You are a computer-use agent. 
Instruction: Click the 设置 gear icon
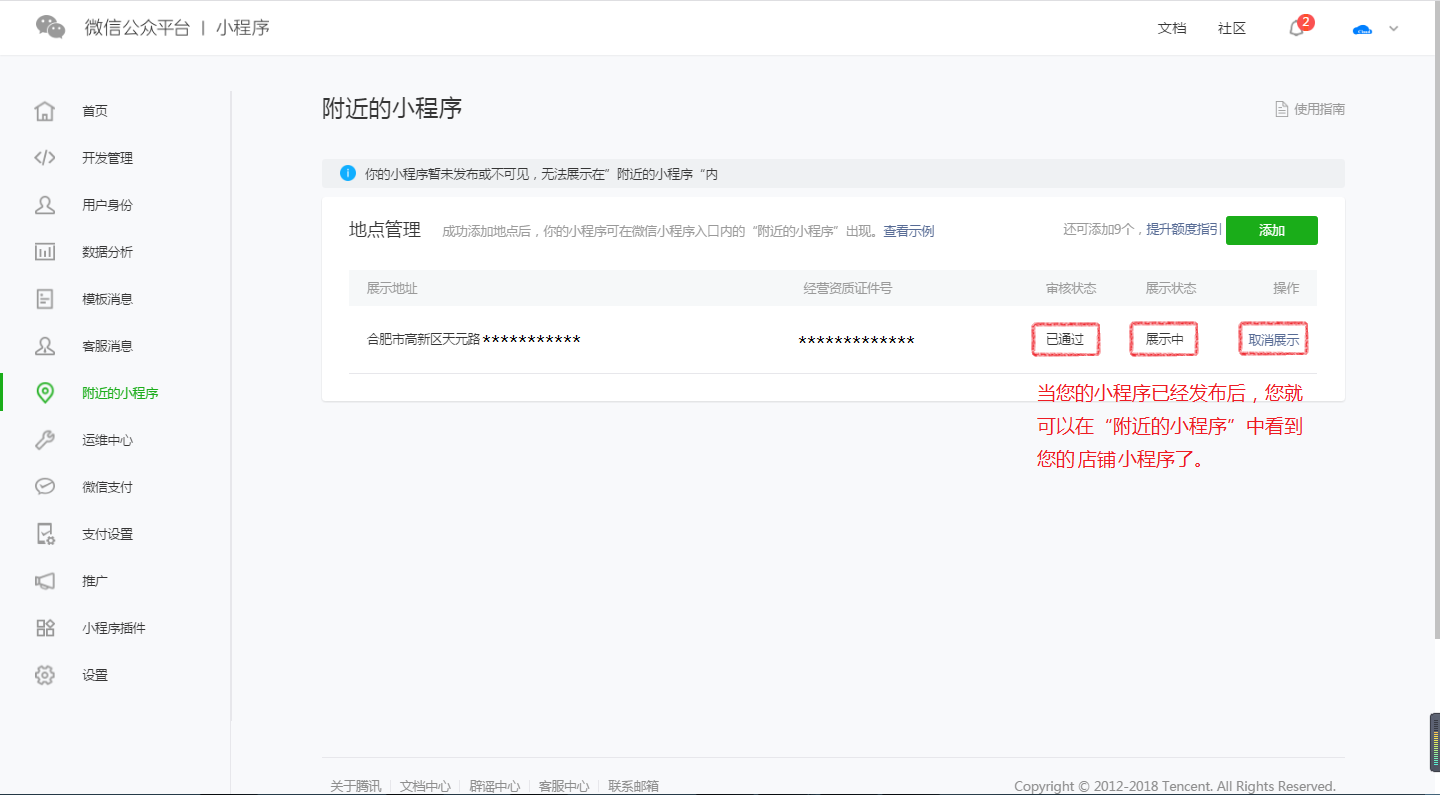[x=45, y=675]
